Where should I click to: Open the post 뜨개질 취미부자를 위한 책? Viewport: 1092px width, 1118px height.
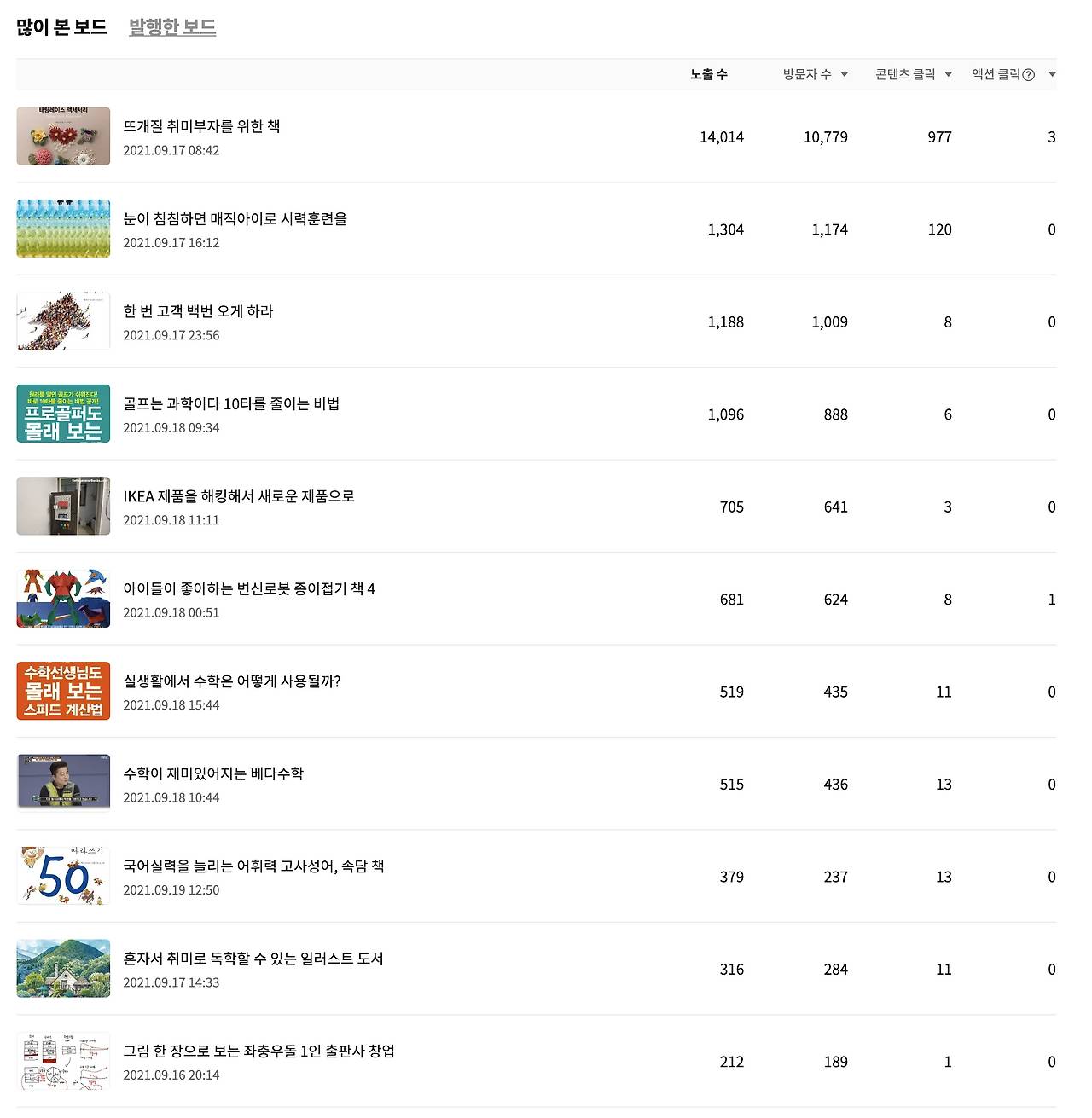pyautogui.click(x=203, y=125)
